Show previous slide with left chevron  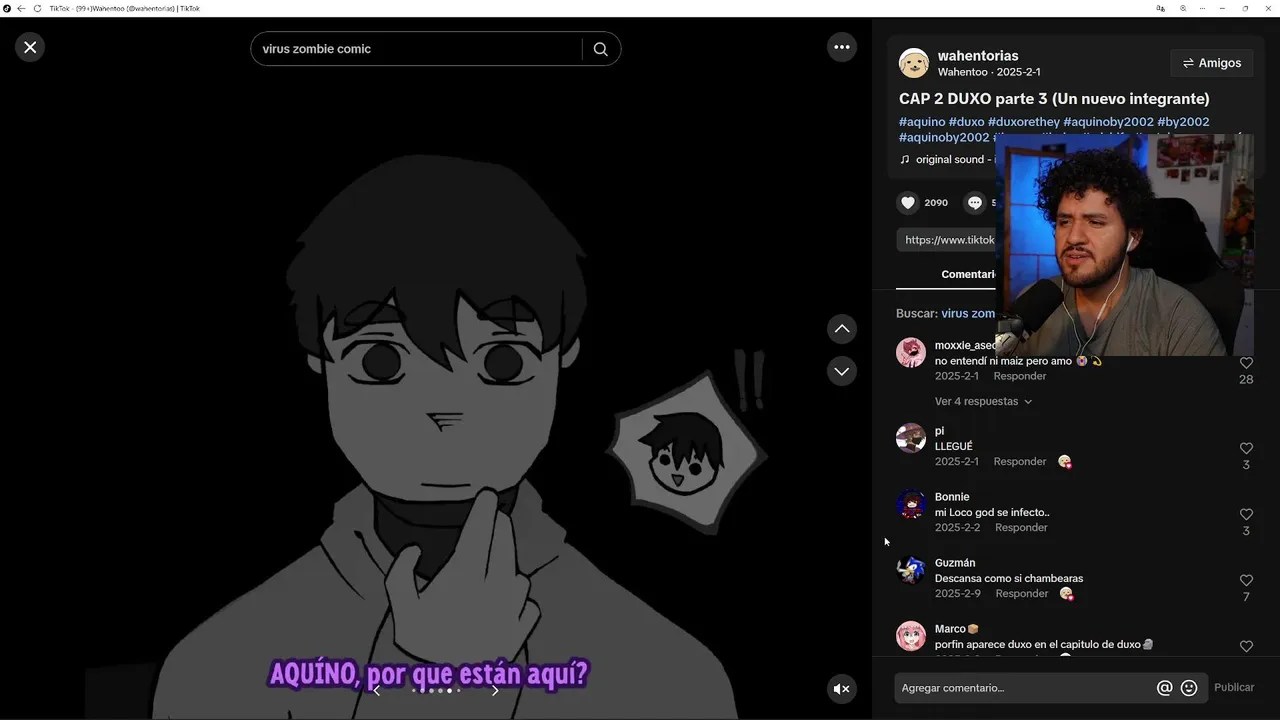(376, 690)
